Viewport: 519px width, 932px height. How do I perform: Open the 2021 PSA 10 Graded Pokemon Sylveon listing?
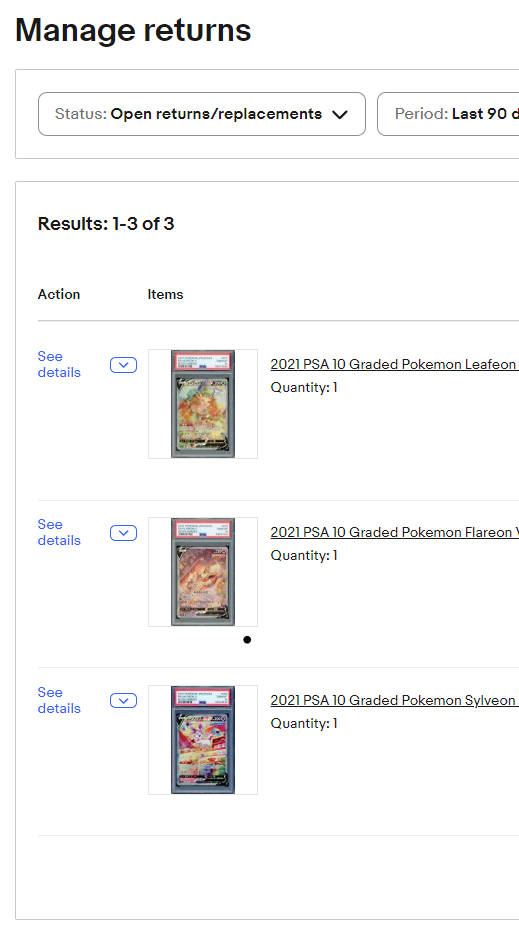(x=394, y=700)
